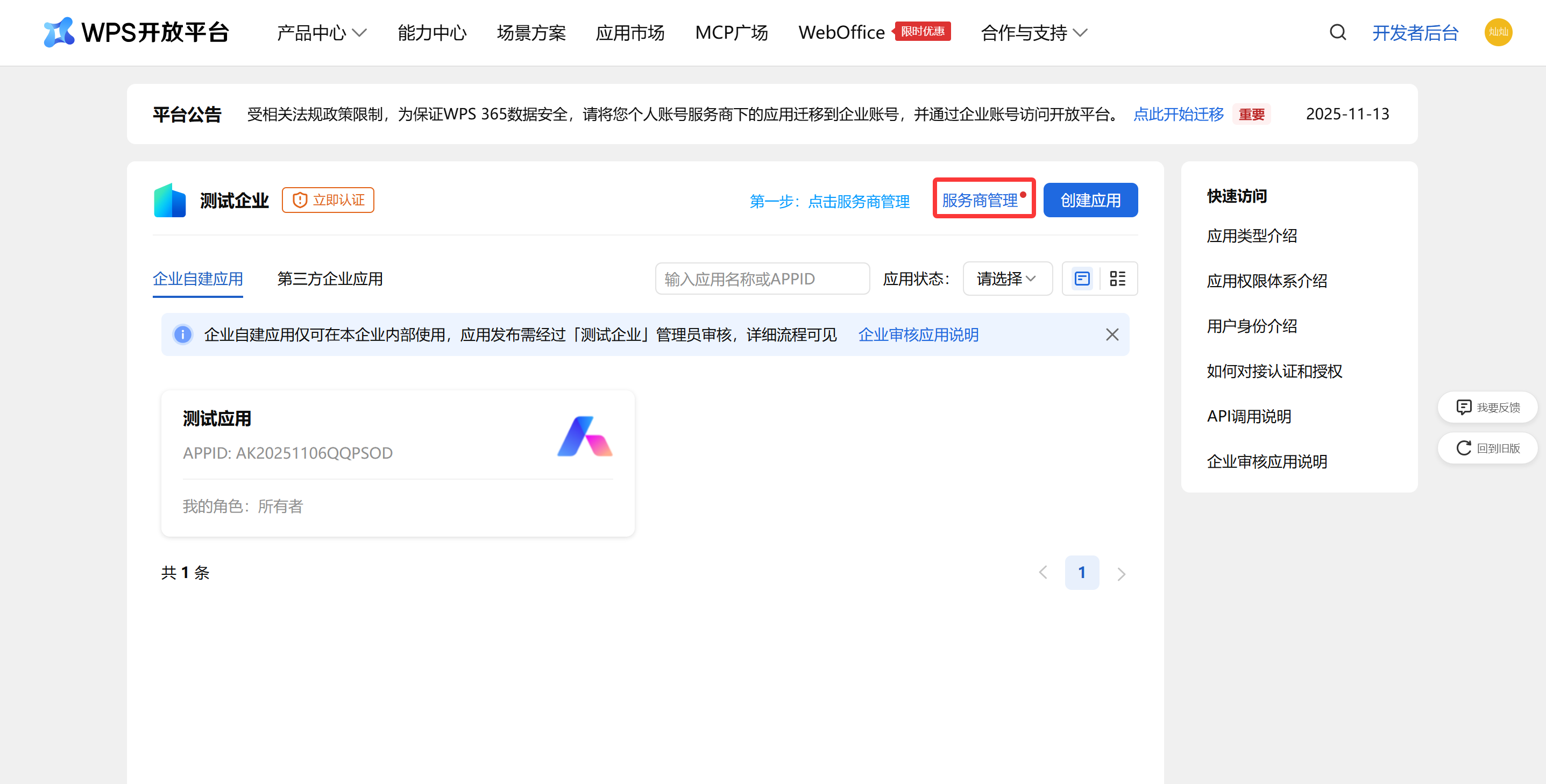Click the 立即认证 shield badge

328,201
